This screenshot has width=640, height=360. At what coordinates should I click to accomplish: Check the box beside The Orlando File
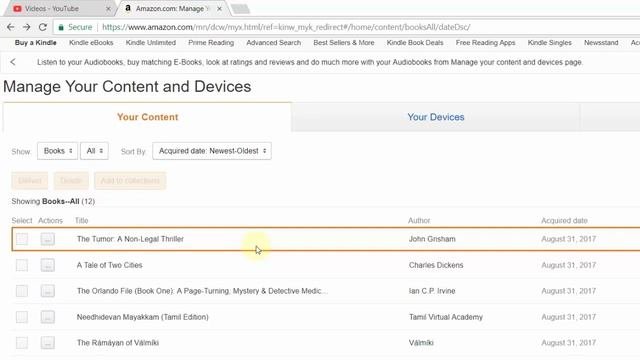22,291
